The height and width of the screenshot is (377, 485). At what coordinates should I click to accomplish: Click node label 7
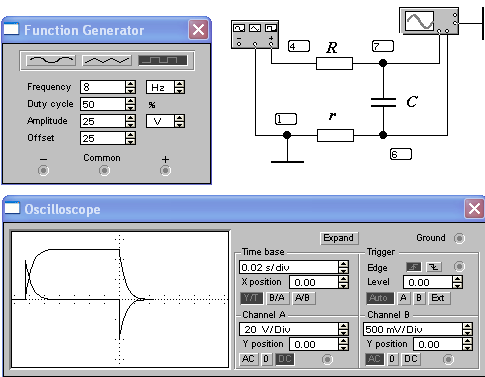pyautogui.click(x=383, y=46)
